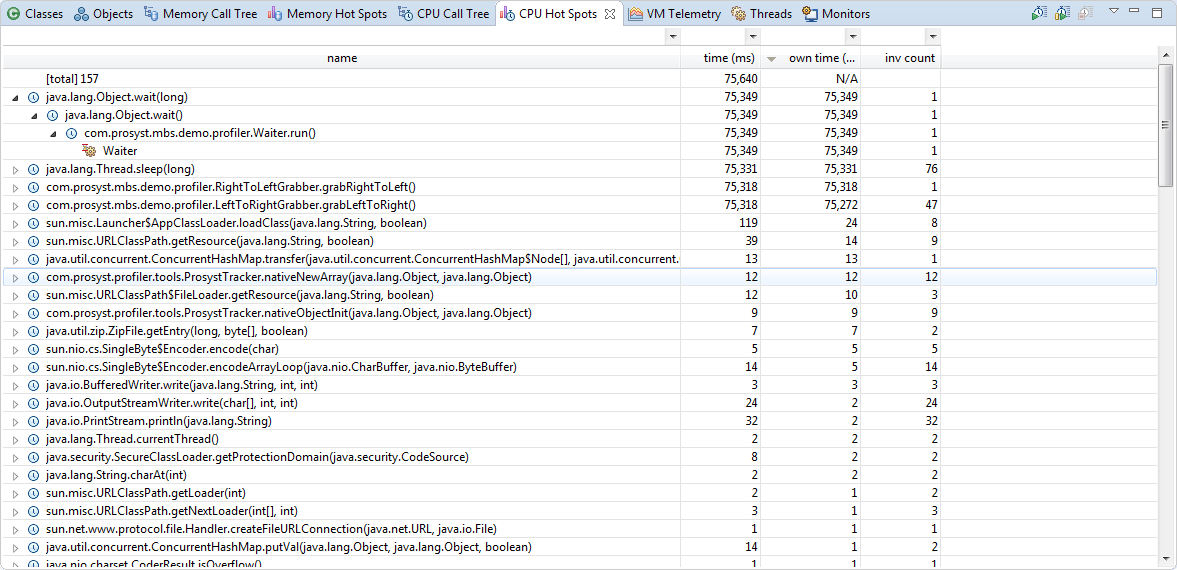The image size is (1177, 570).
Task: Click the Waiter thread icon in tree
Action: (88, 151)
